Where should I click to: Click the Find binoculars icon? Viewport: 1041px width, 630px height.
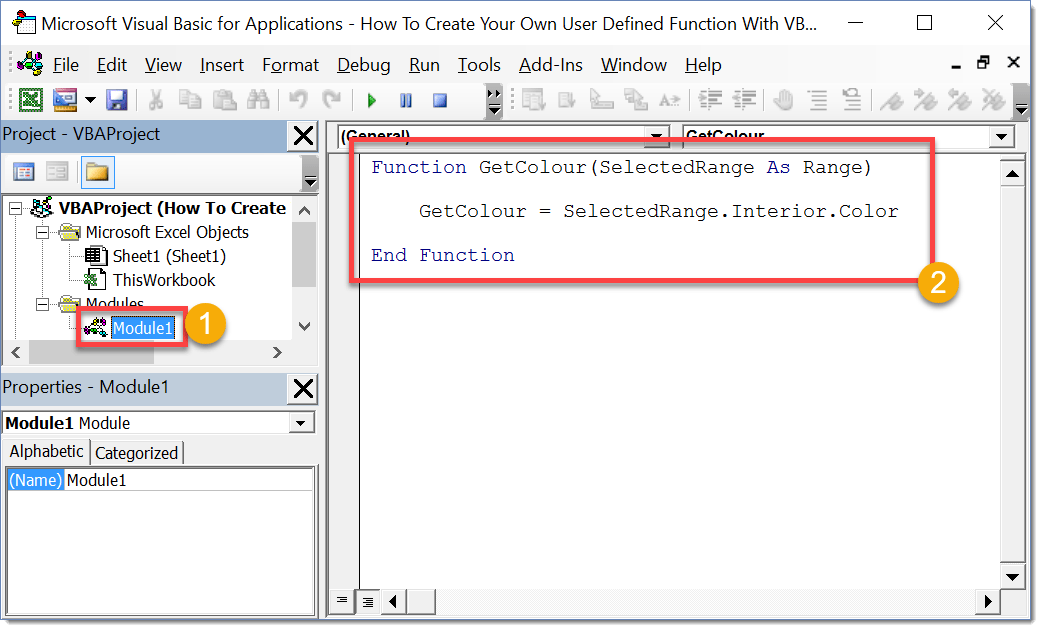(258, 100)
